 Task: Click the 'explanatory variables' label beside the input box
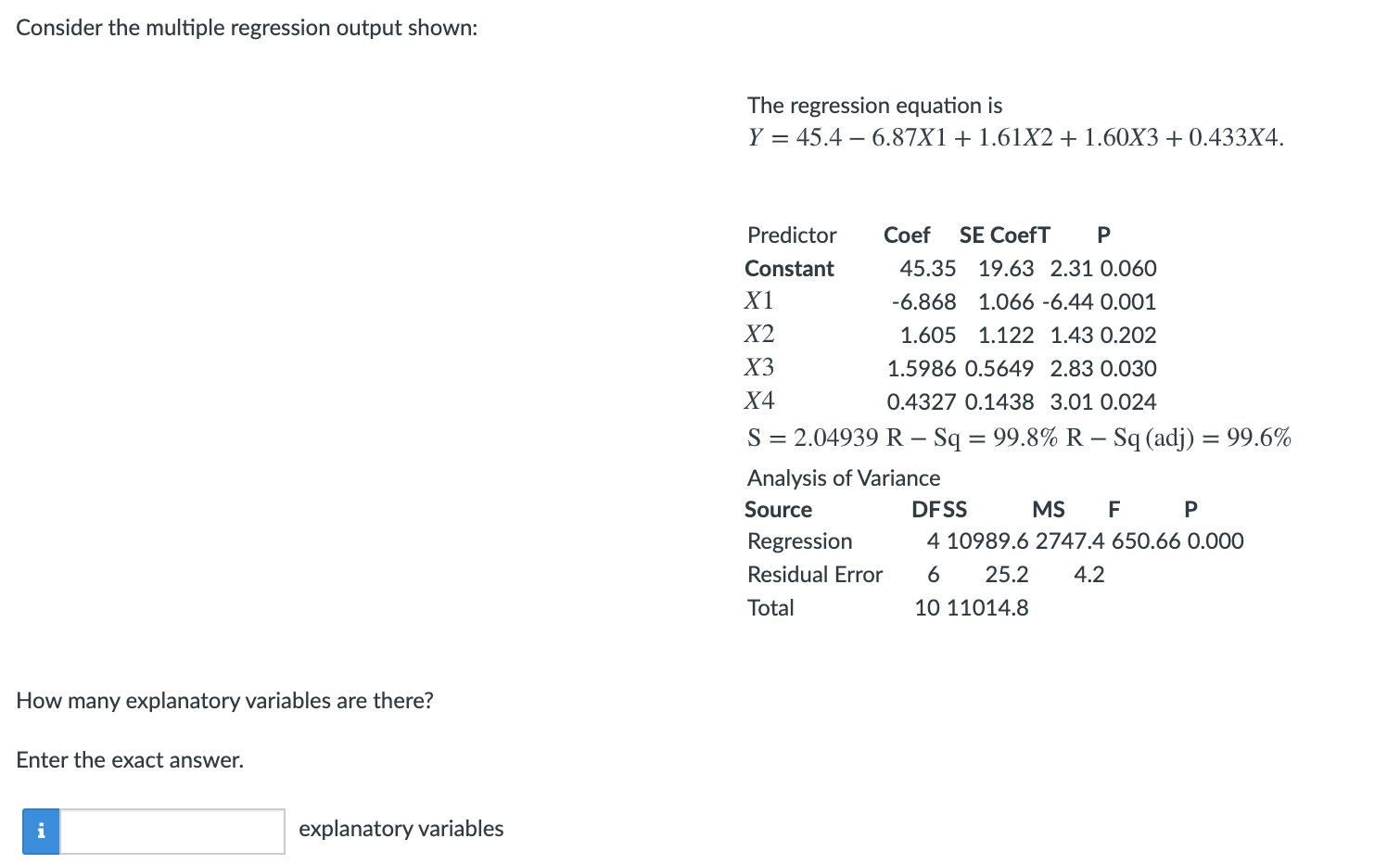point(401,828)
